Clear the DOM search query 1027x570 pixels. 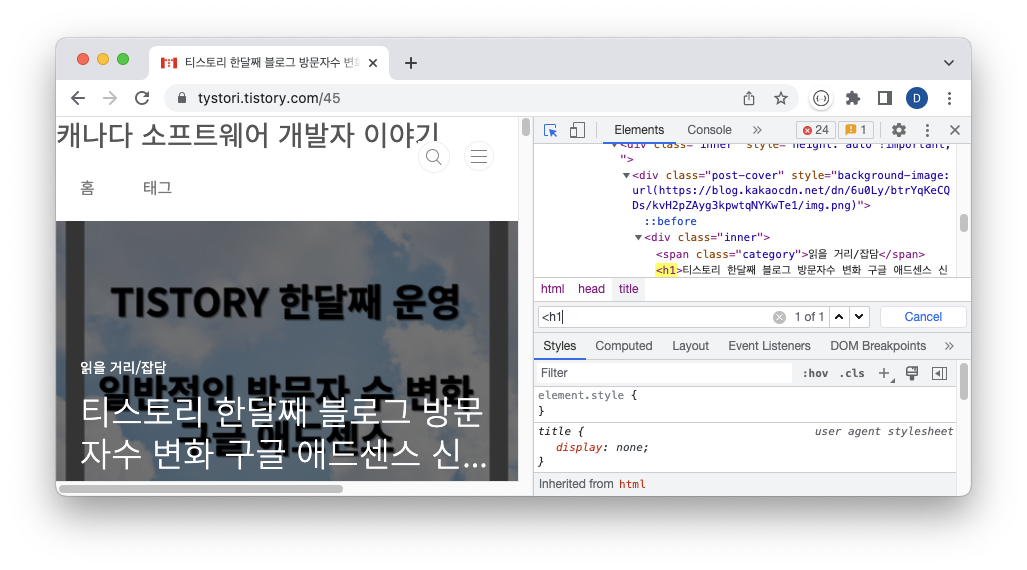(x=779, y=317)
